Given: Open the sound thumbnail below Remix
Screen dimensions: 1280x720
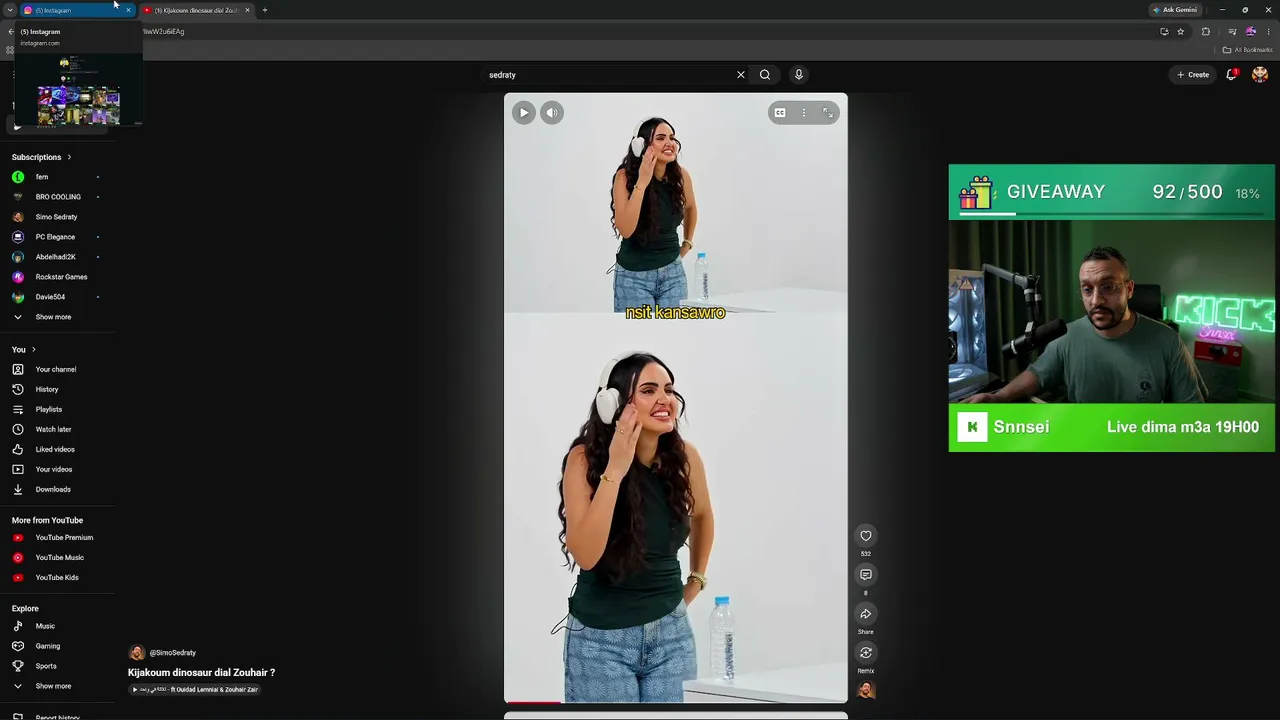Looking at the screenshot, I should coord(866,690).
